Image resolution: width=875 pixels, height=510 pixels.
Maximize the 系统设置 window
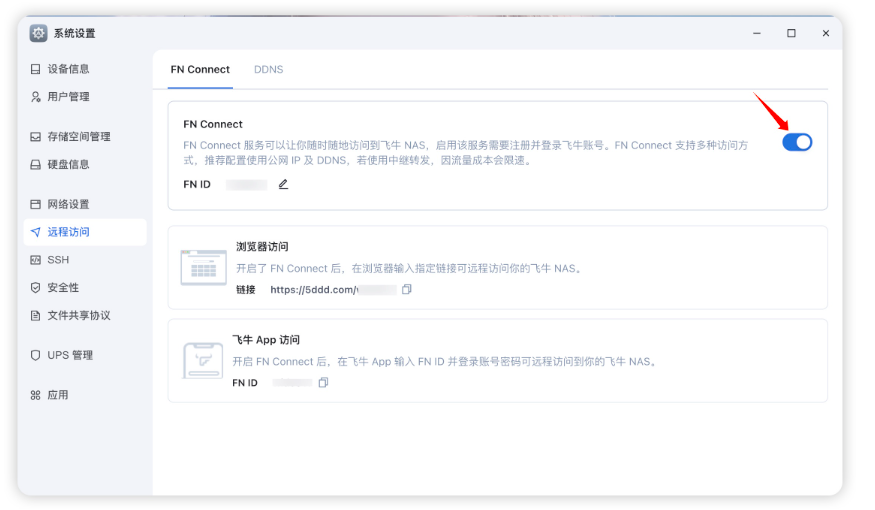[x=791, y=33]
